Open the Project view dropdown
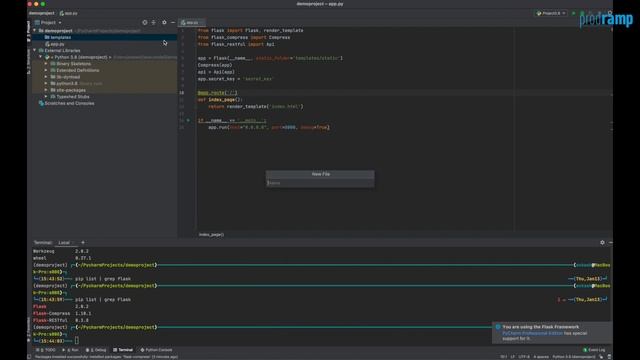The image size is (640, 360). point(48,22)
